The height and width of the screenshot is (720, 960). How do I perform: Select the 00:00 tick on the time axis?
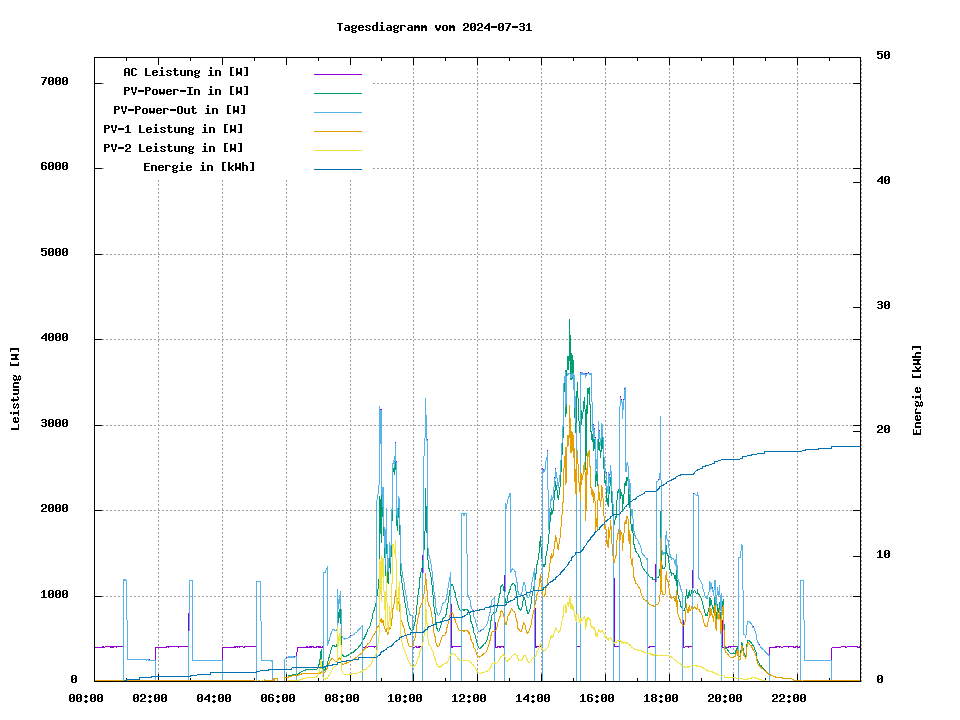pos(86,698)
